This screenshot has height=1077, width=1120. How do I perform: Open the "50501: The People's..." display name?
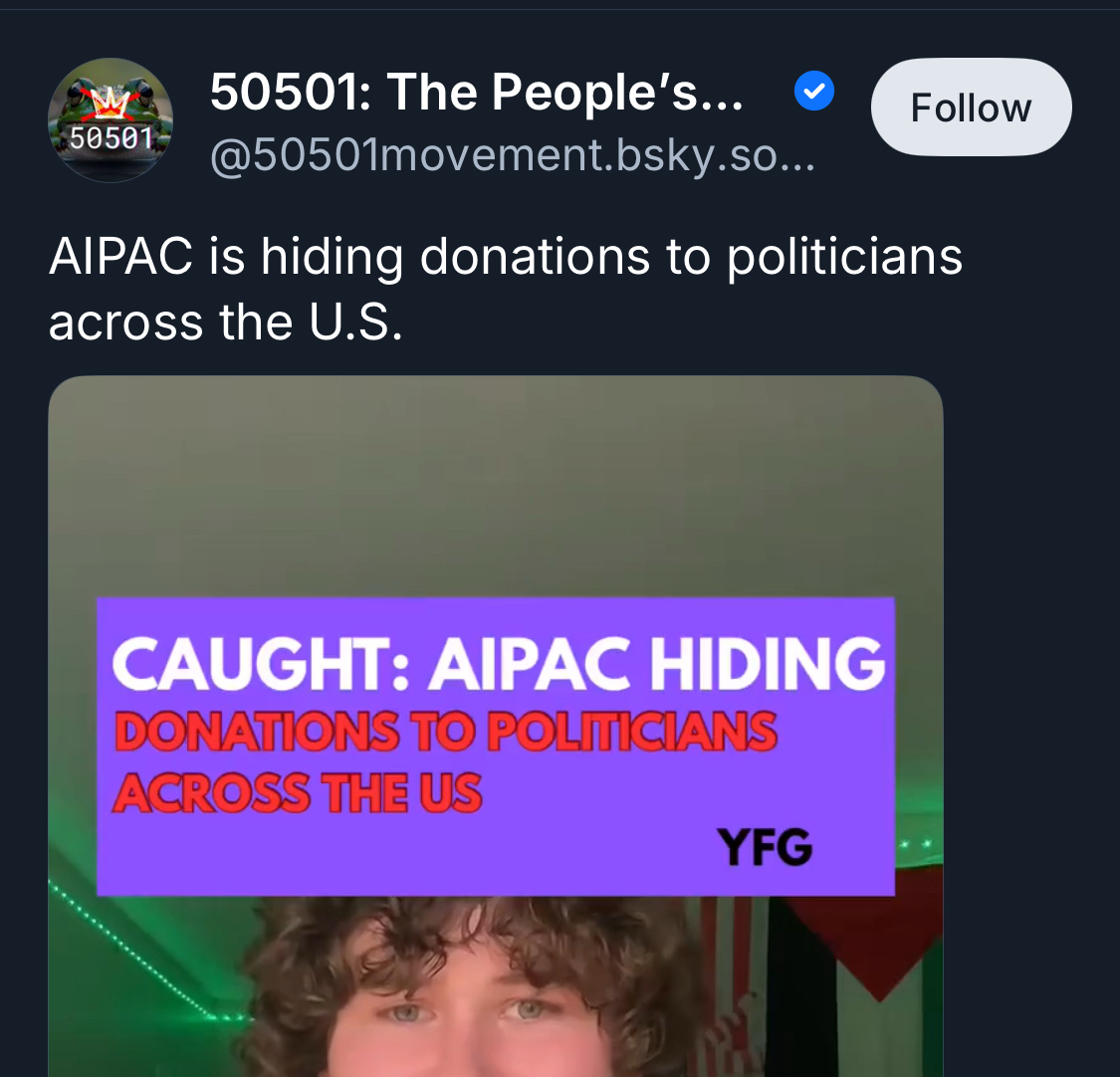pyautogui.click(x=477, y=93)
